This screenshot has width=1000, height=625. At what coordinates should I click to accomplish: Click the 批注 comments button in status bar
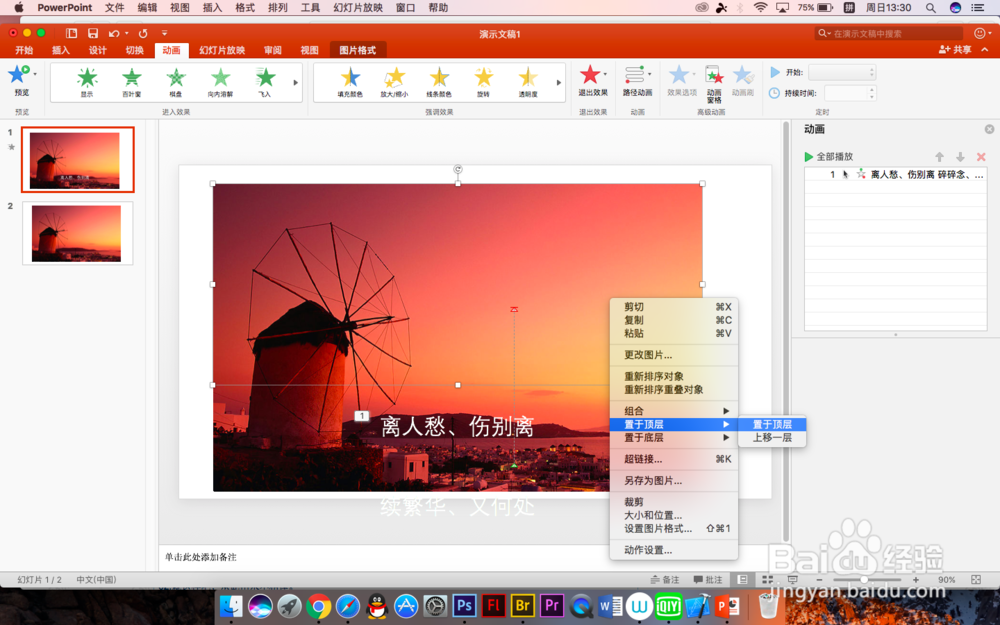pyautogui.click(x=708, y=580)
